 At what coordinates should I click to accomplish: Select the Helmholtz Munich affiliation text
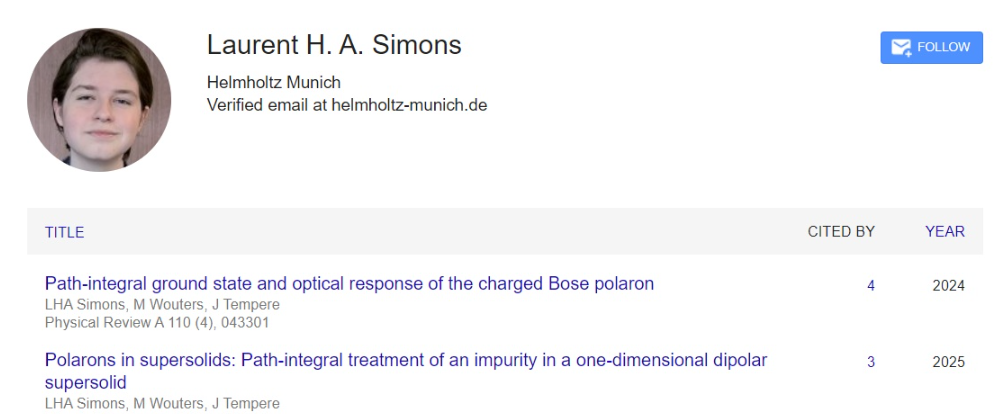click(x=273, y=82)
